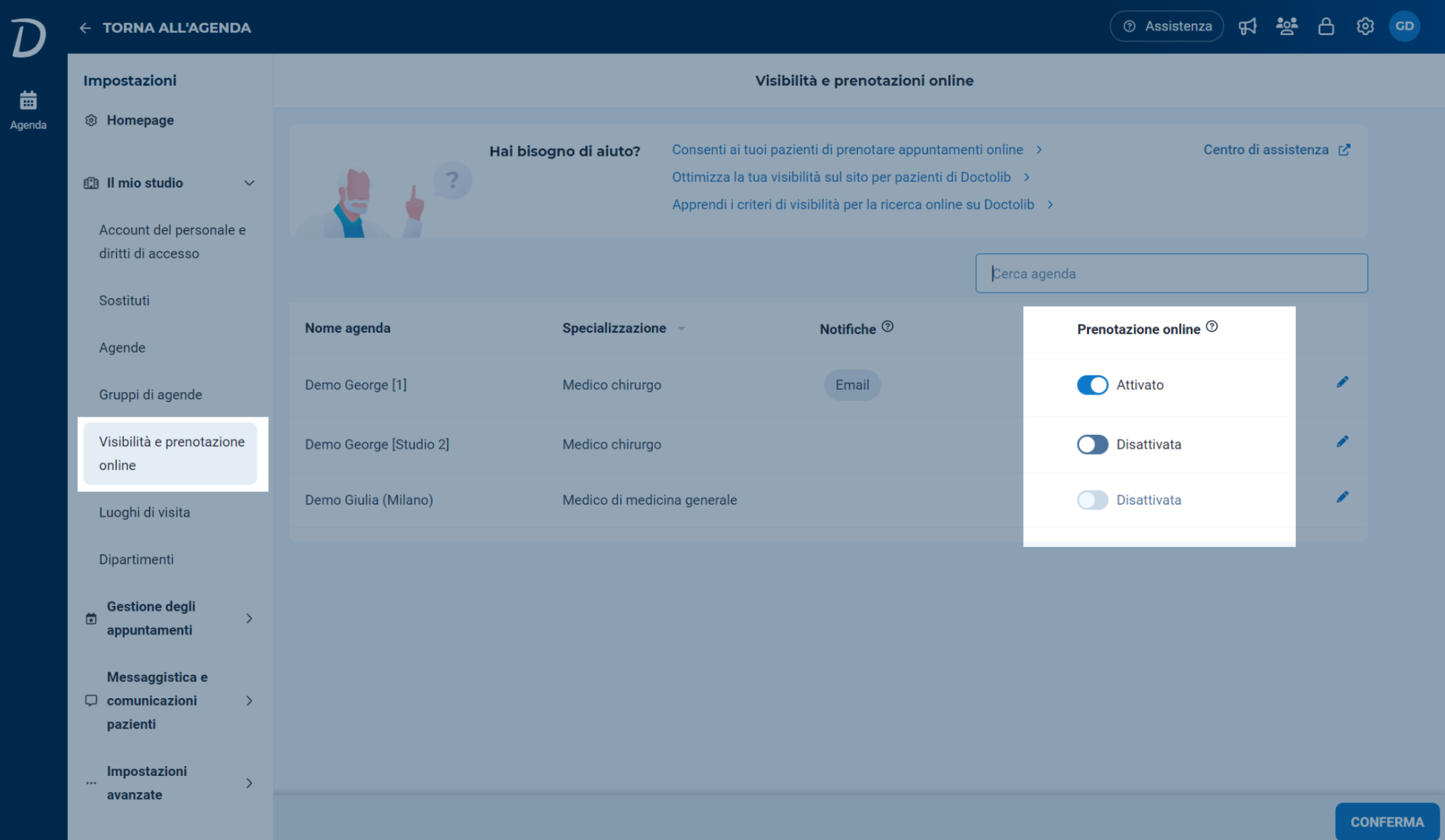Click the announcements megaphone icon
Screen dimensions: 1445x840
point(1247,27)
